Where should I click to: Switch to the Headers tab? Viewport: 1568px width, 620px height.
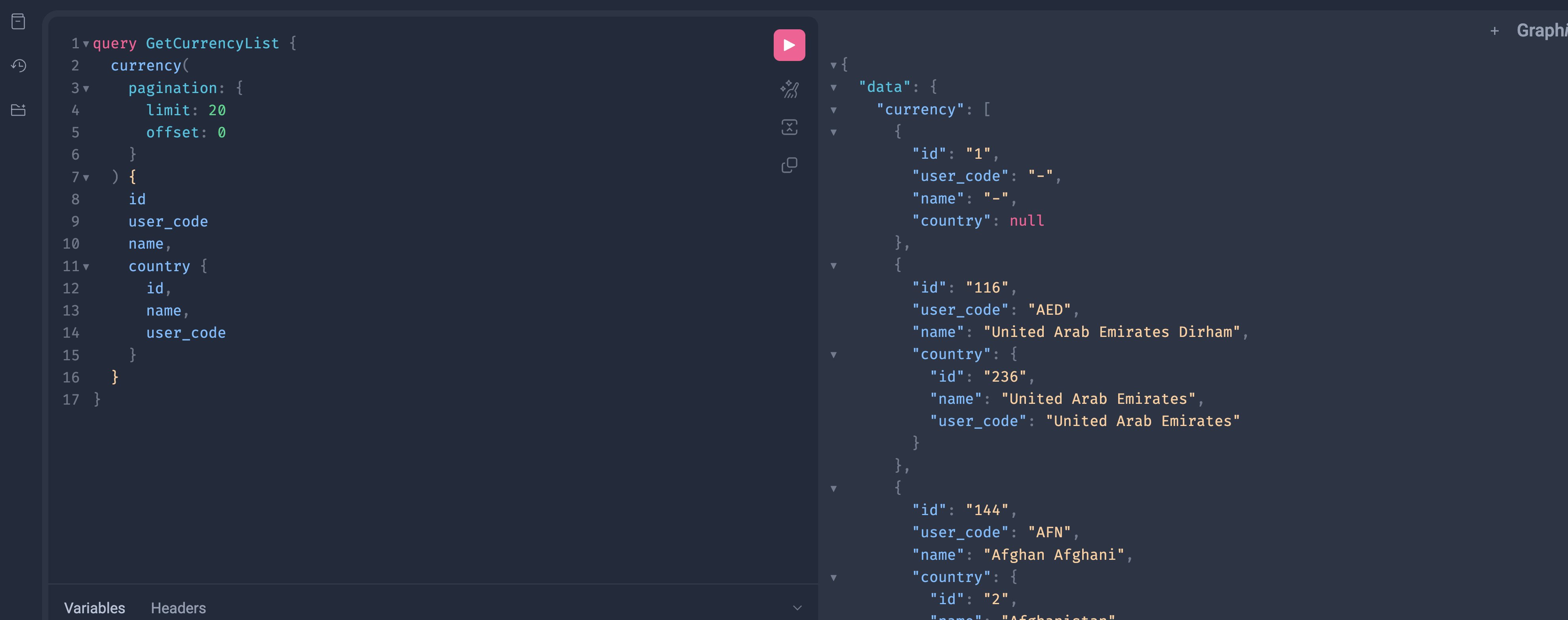(178, 607)
